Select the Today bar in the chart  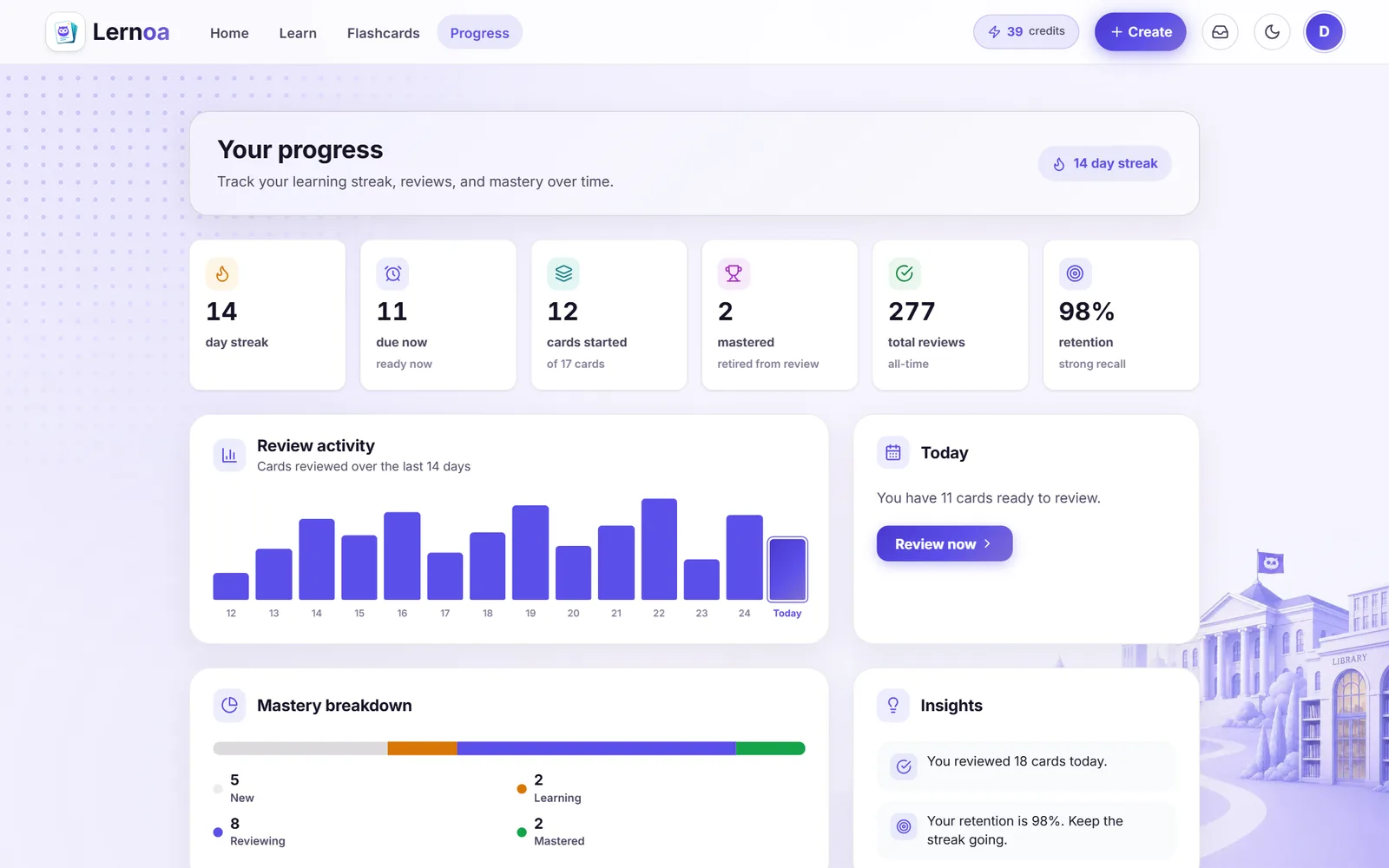pos(787,569)
